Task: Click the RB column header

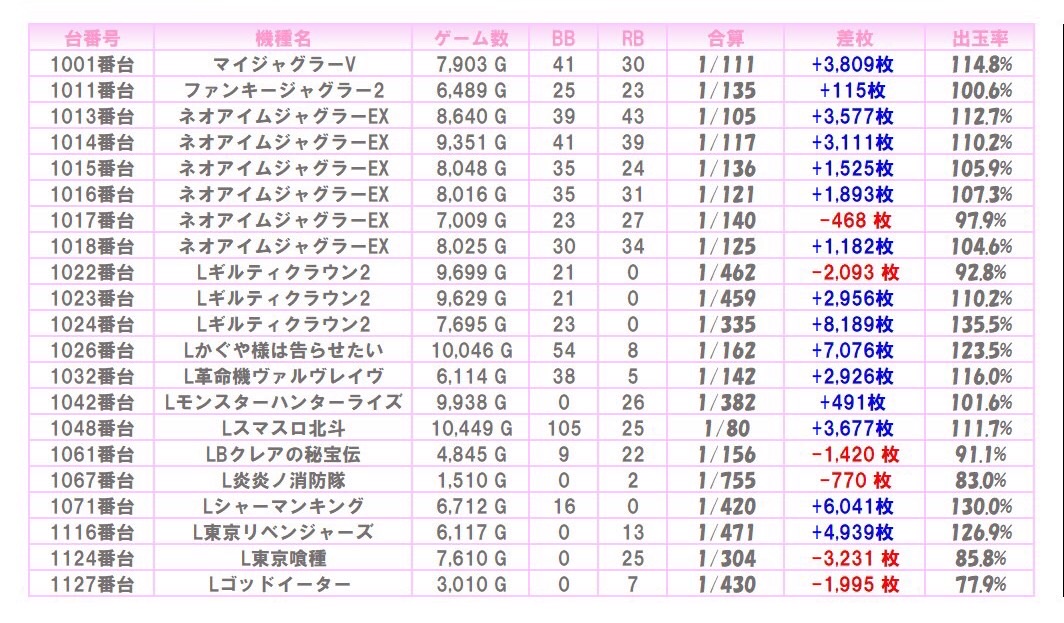Action: [632, 38]
